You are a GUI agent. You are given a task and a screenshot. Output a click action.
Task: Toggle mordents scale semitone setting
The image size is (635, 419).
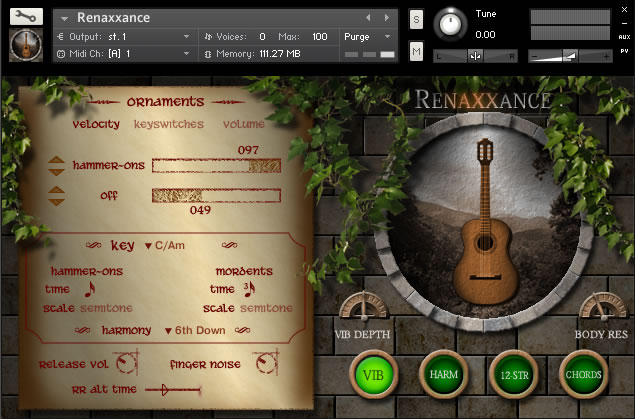pos(266,308)
